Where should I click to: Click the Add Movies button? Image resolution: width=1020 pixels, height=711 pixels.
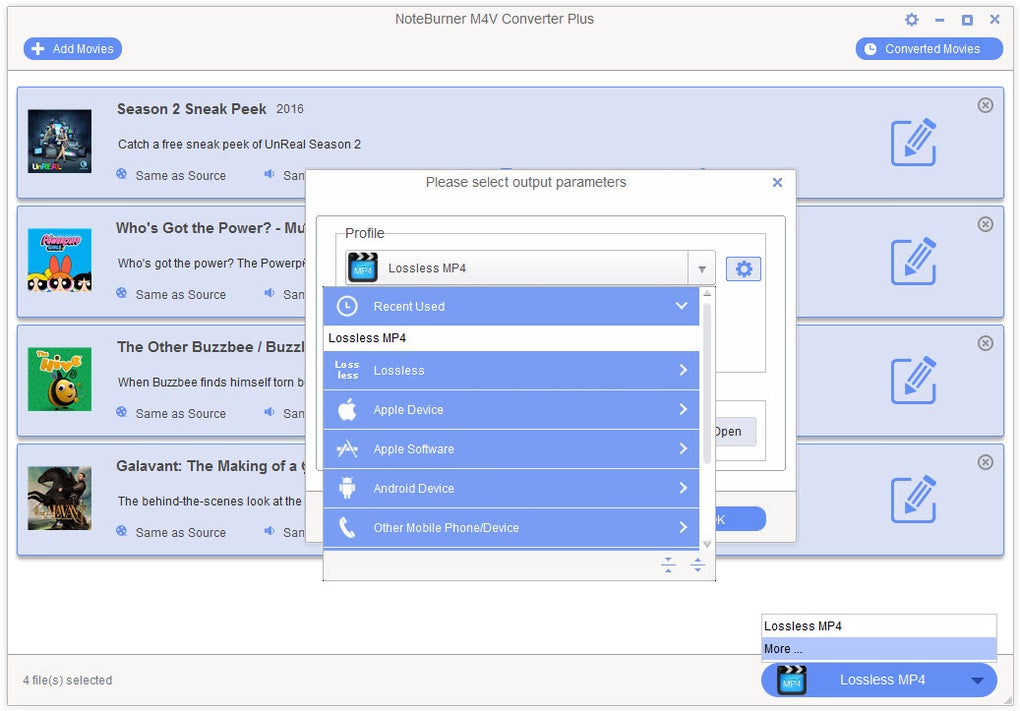pyautogui.click(x=73, y=49)
